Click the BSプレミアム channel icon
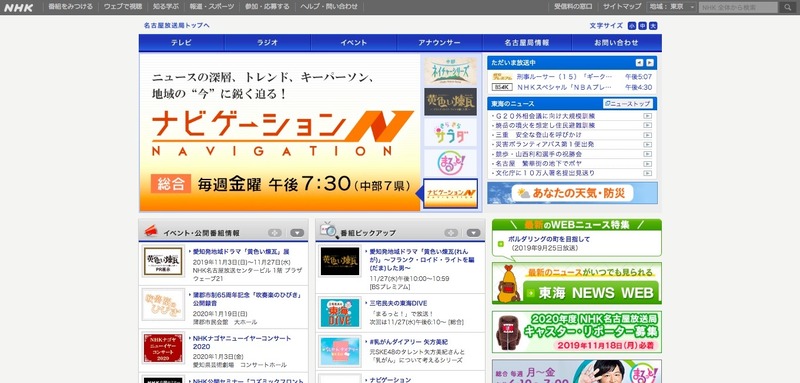This screenshot has height=383, width=800. [x=502, y=76]
